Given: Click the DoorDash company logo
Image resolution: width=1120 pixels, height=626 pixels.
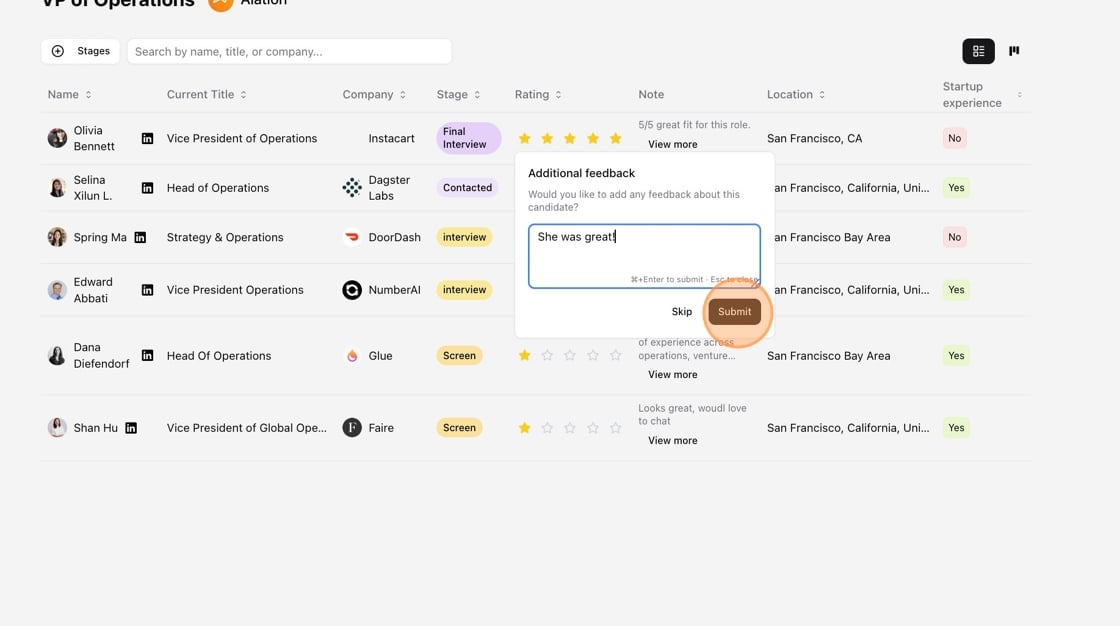Looking at the screenshot, I should (x=352, y=237).
